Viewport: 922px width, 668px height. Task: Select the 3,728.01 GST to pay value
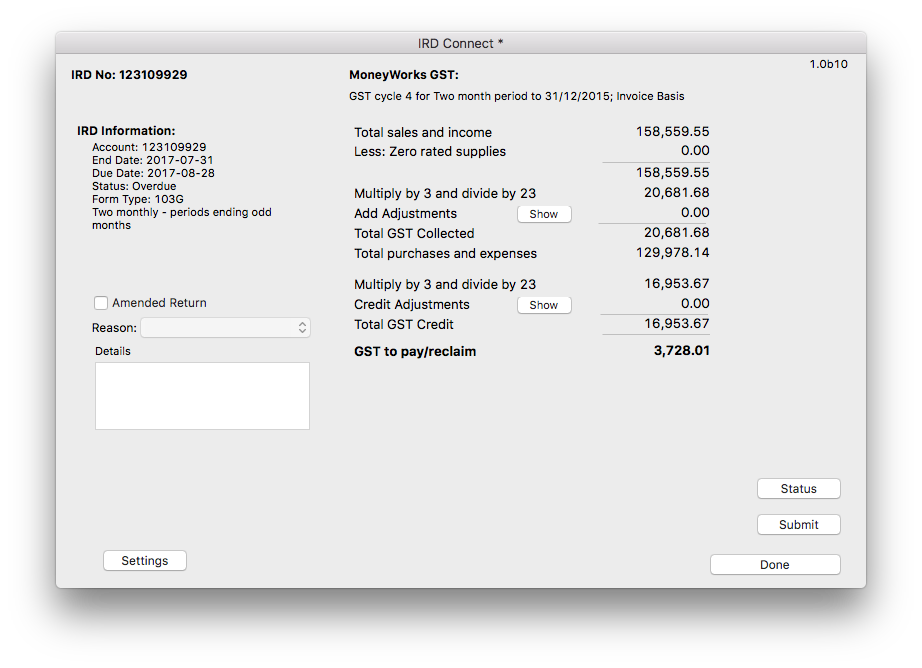click(682, 350)
